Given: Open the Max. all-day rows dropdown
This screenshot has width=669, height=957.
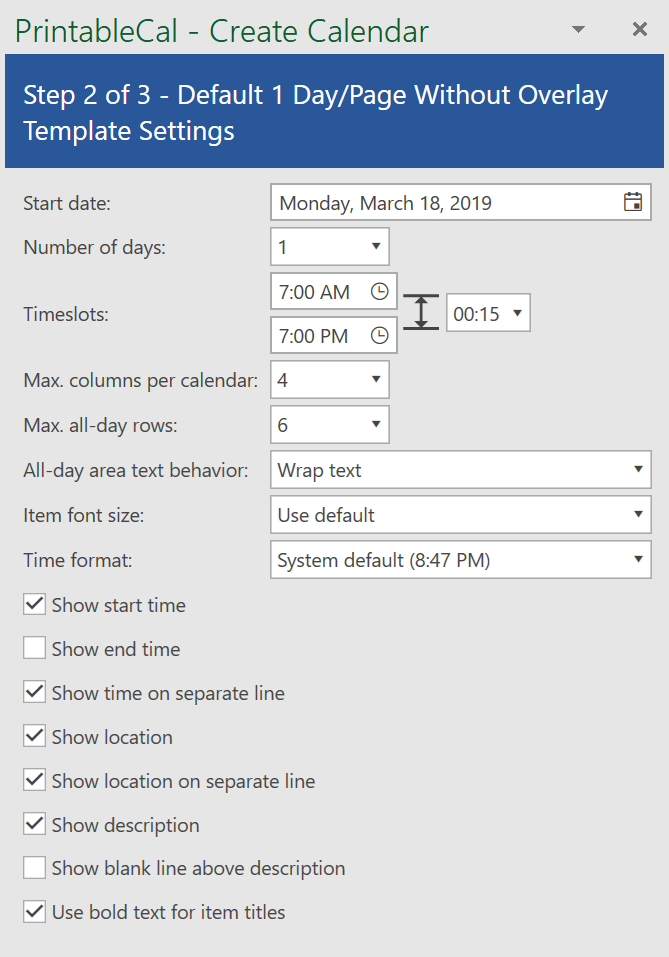Looking at the screenshot, I should pyautogui.click(x=330, y=425).
